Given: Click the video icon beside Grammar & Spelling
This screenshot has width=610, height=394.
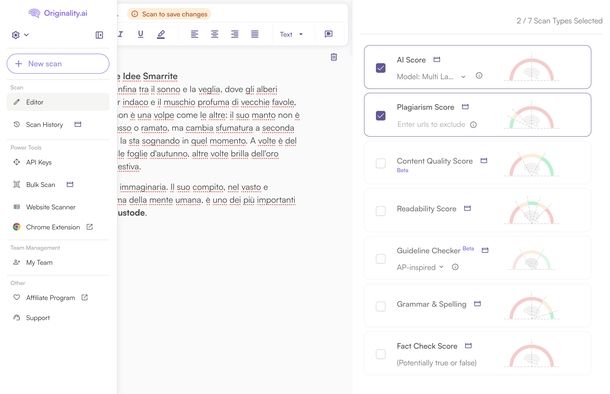Looking at the screenshot, I should pyautogui.click(x=477, y=304).
